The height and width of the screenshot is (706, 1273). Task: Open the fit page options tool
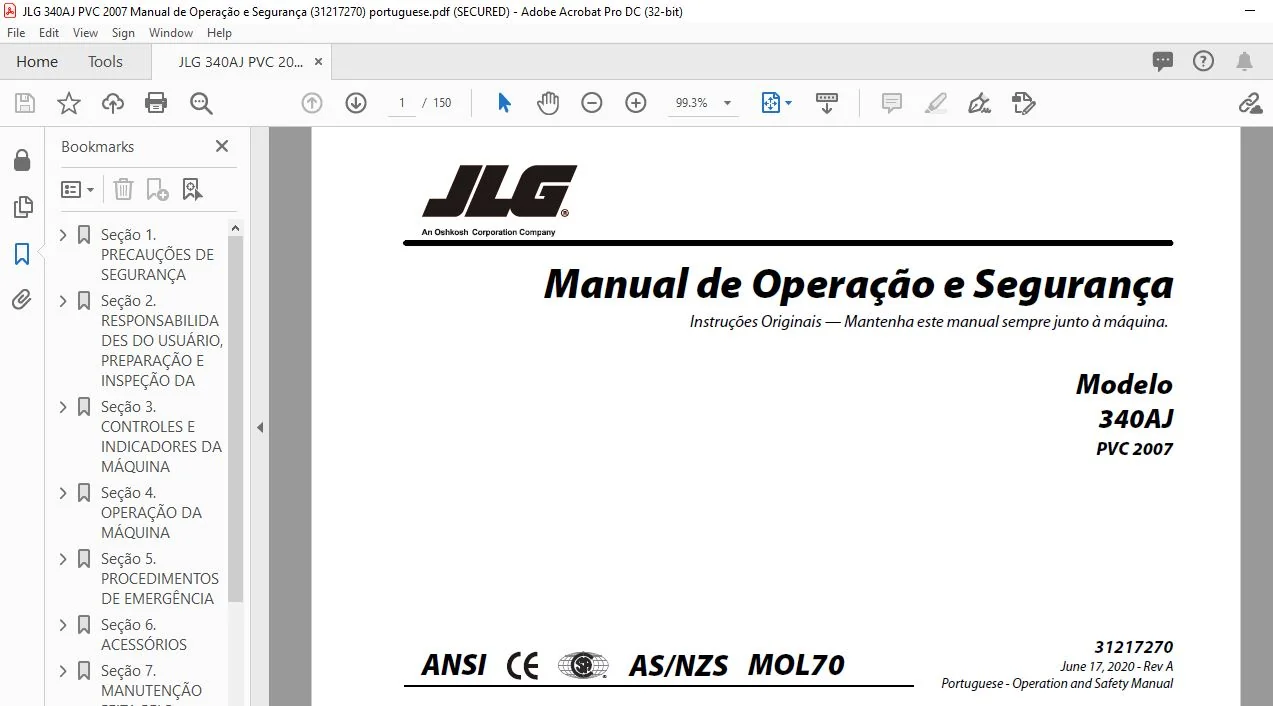776,103
